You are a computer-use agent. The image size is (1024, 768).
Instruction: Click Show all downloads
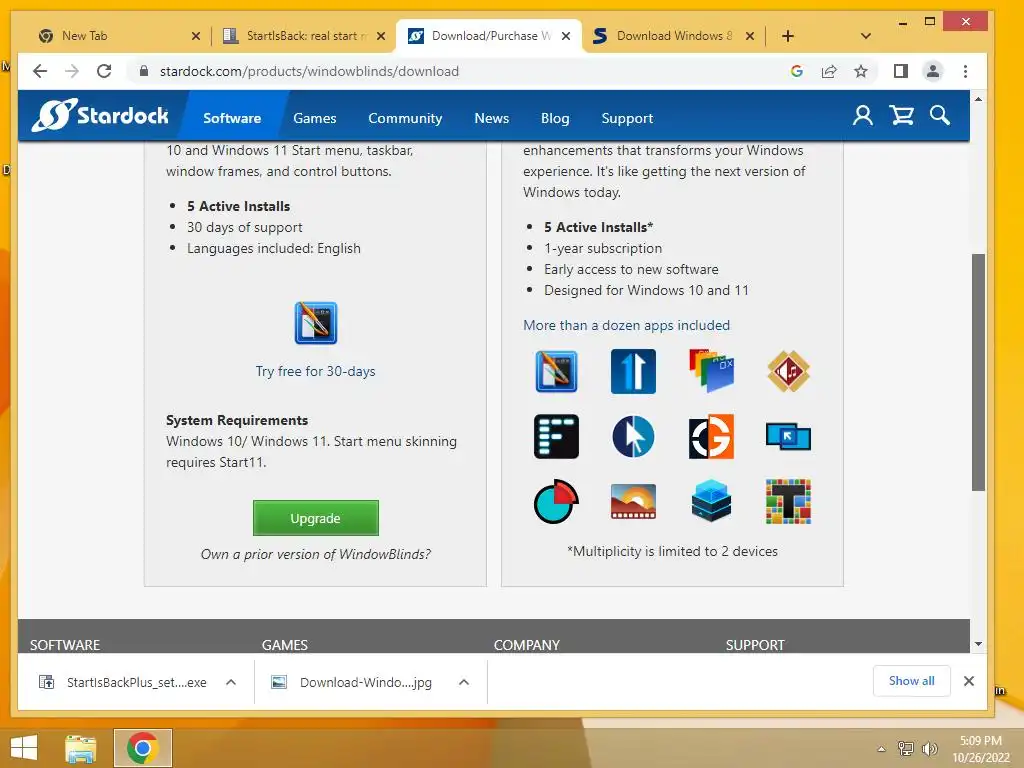(912, 680)
